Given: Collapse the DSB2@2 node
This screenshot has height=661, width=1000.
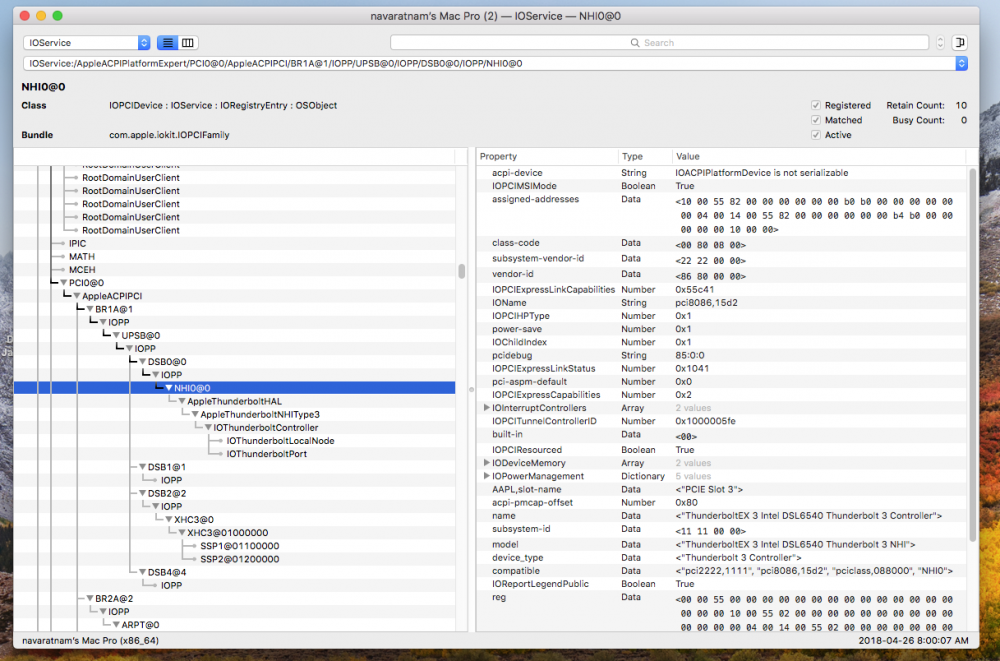Looking at the screenshot, I should [142, 493].
